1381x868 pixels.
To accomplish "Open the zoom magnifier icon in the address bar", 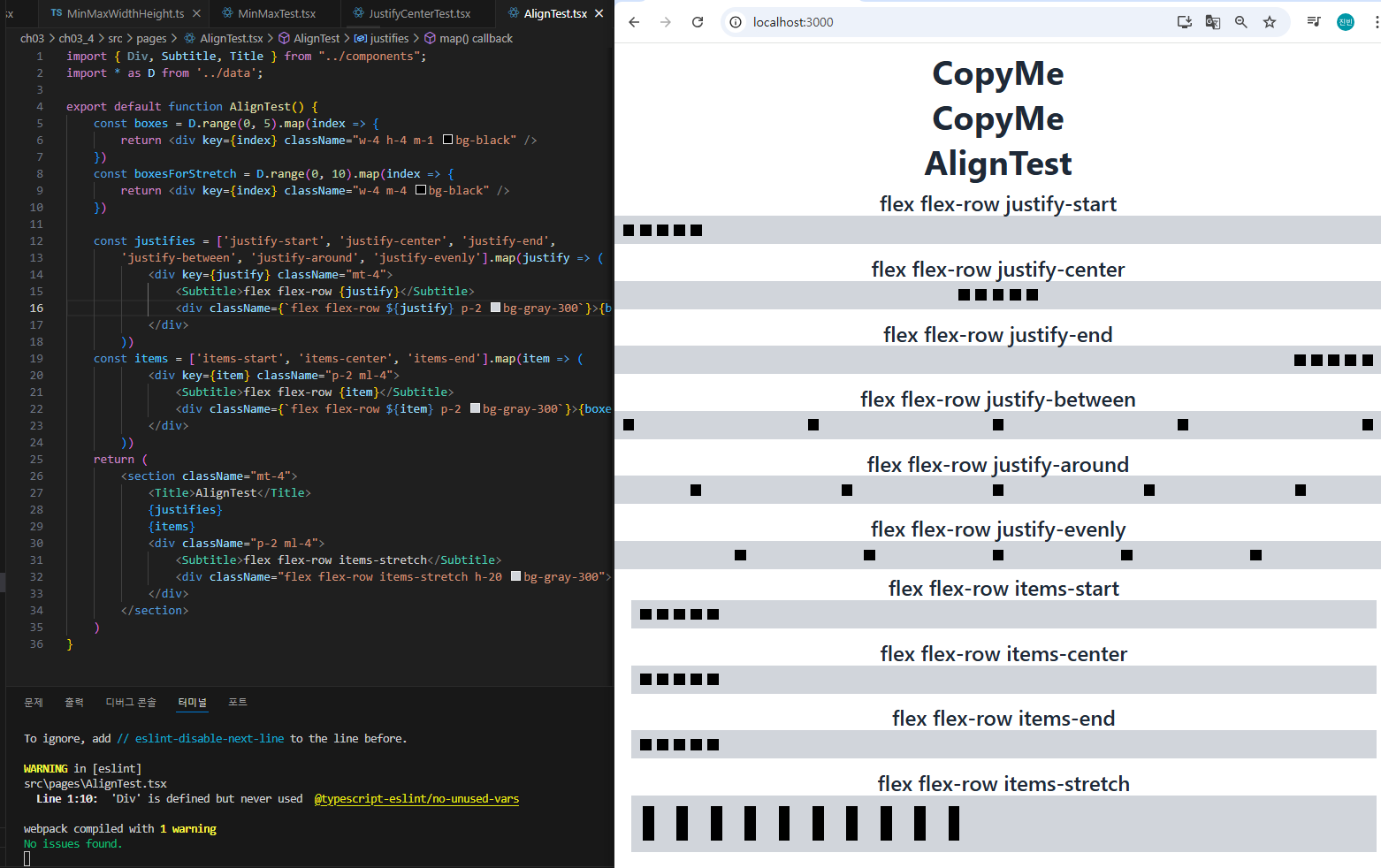I will pyautogui.click(x=1241, y=22).
